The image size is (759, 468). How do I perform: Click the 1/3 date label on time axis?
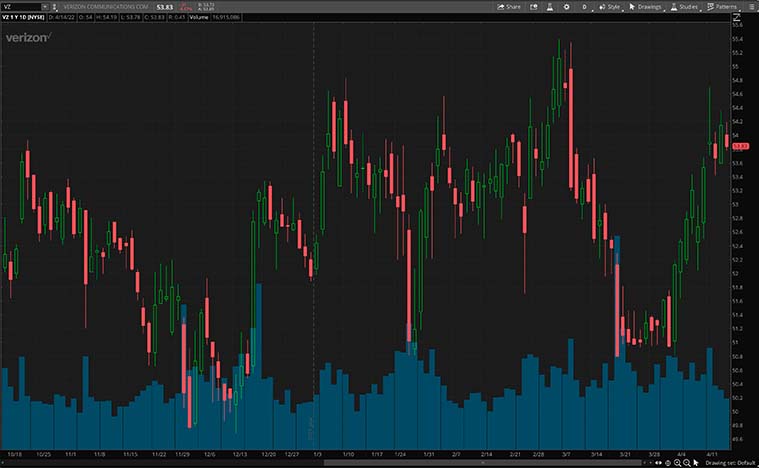[318, 454]
